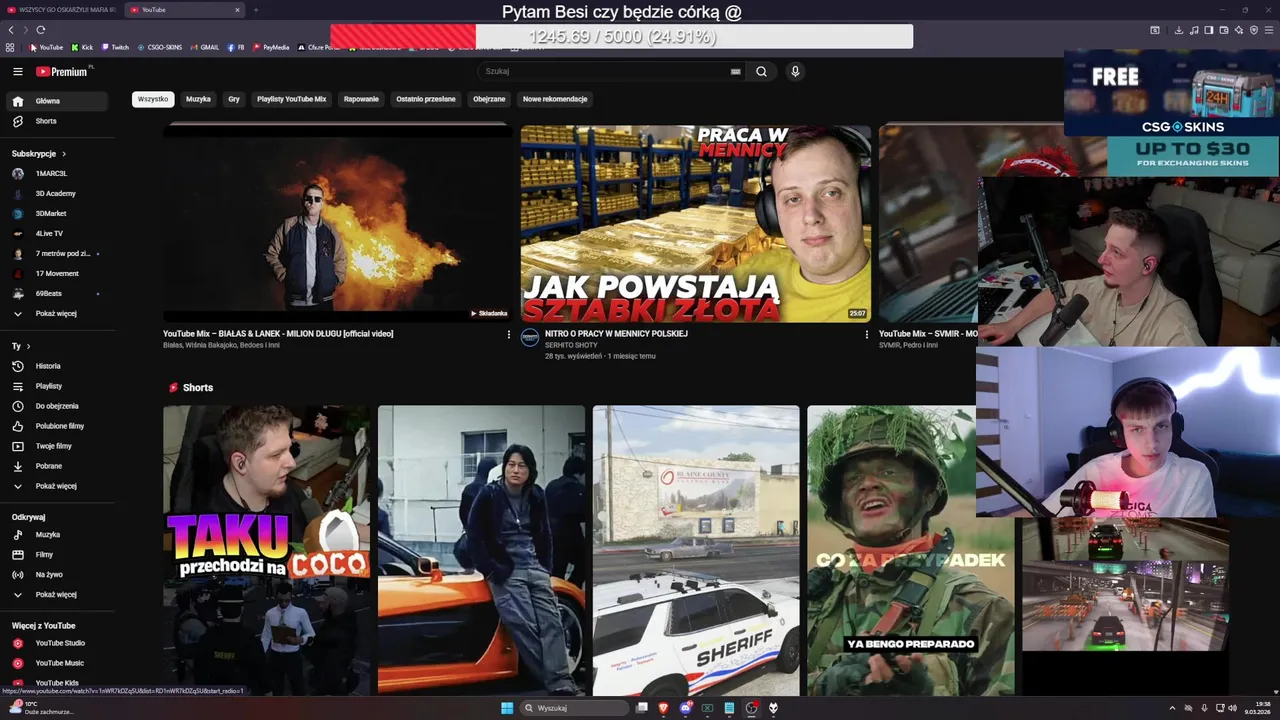The width and height of the screenshot is (1280, 720).
Task: Expand Ty section chevron
Action: (27, 346)
